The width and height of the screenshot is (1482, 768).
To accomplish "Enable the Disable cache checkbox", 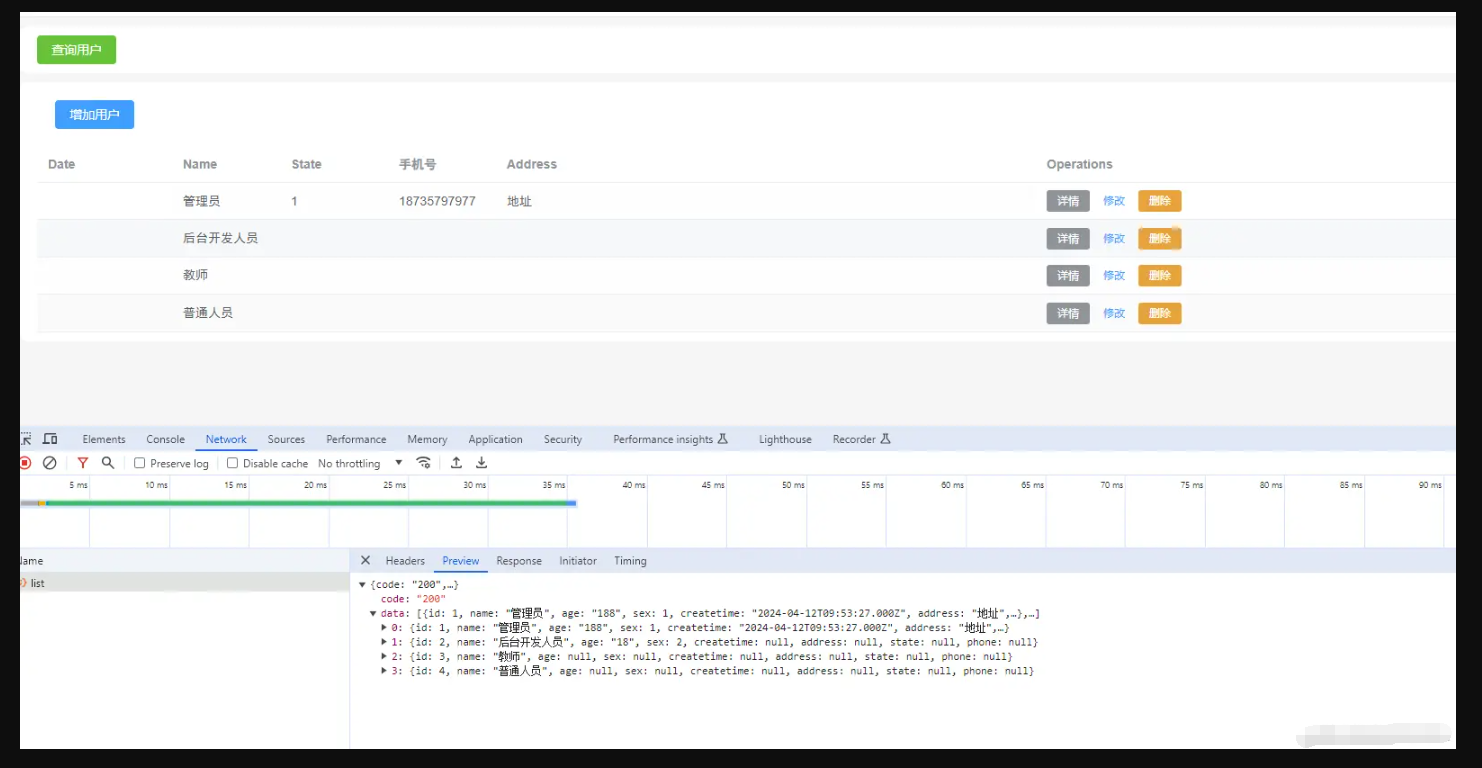I will point(232,463).
